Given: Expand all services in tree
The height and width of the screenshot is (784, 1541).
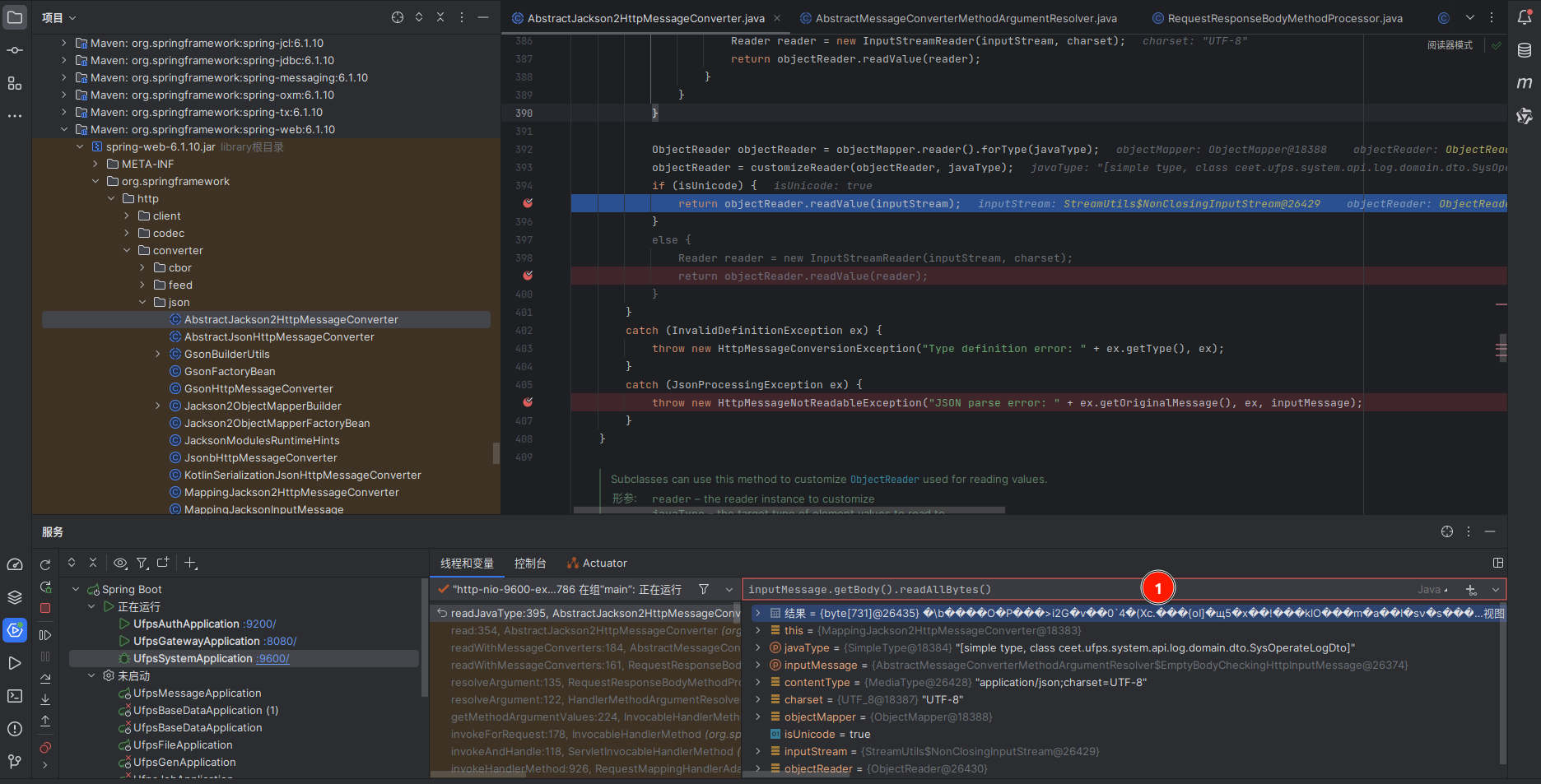Looking at the screenshot, I should pos(72,563).
